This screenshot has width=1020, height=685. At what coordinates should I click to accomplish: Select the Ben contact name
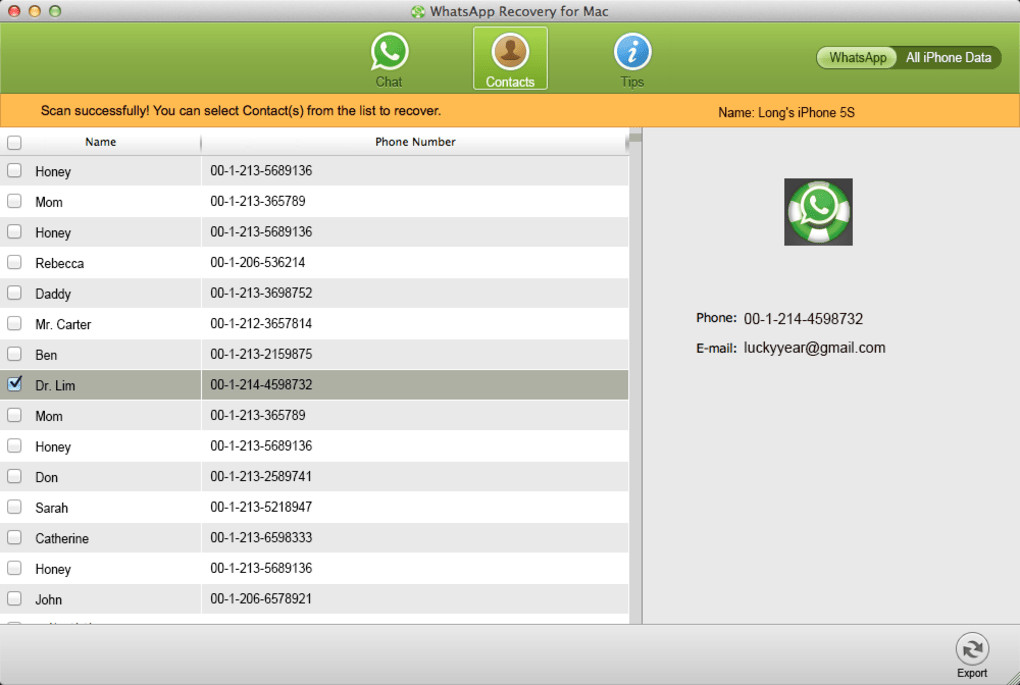(46, 355)
